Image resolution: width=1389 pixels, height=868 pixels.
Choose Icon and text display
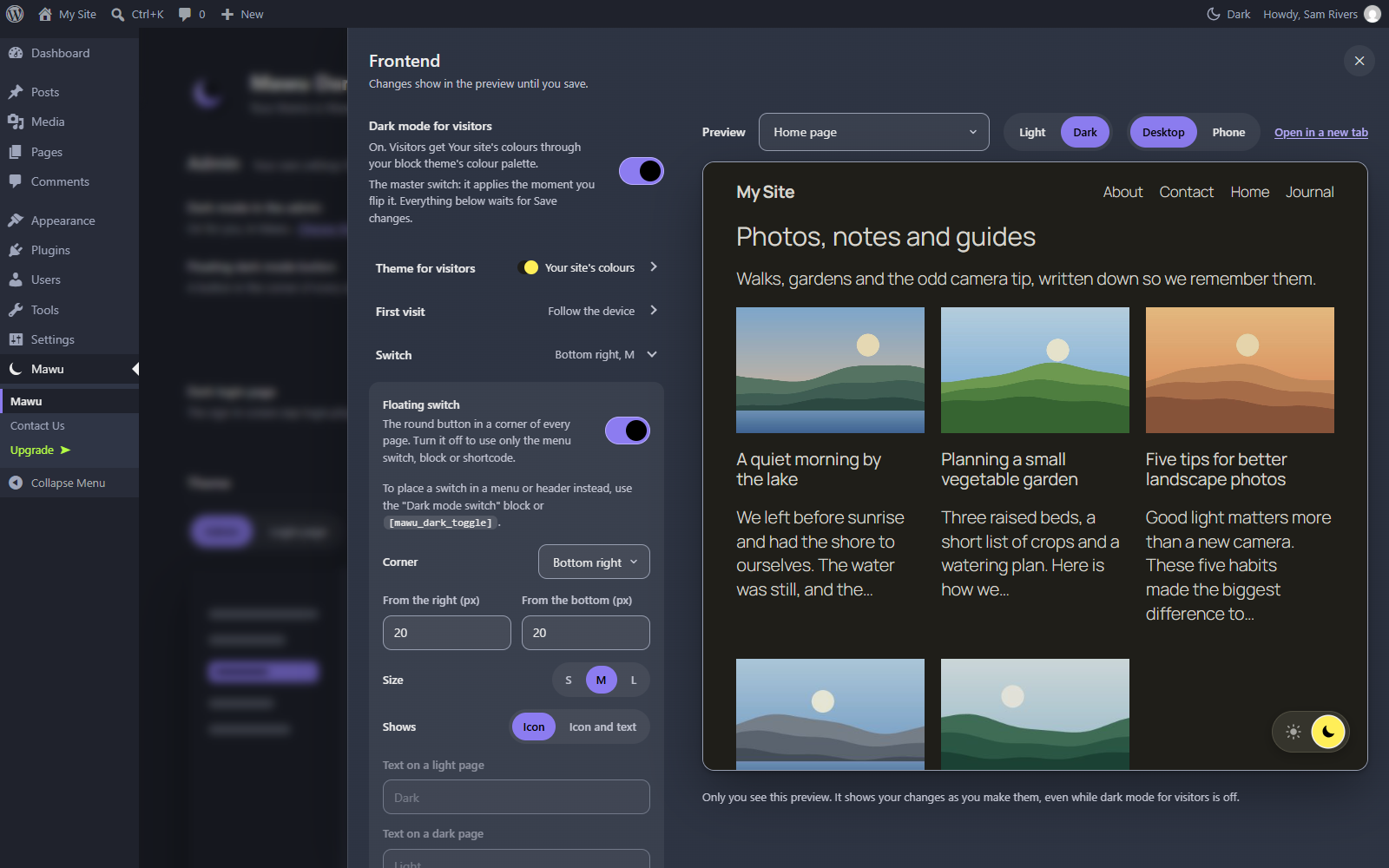(602, 727)
